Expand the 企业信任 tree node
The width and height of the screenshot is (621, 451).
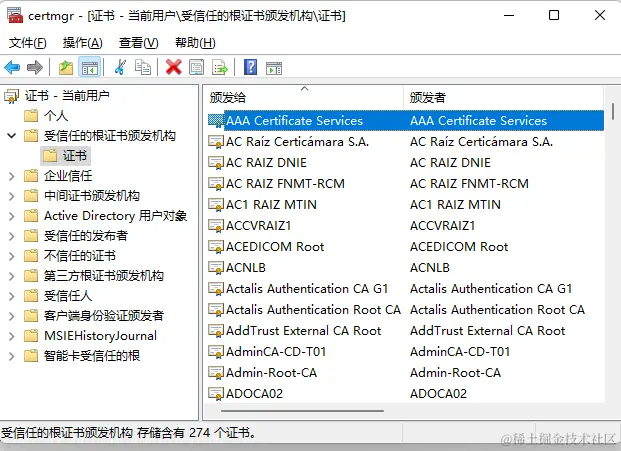pyautogui.click(x=11, y=176)
